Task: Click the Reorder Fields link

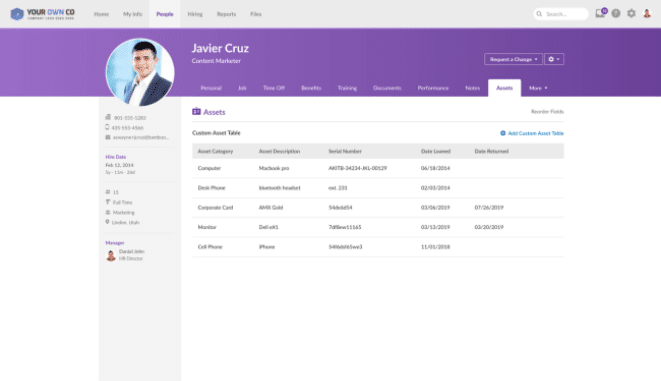Action: pyautogui.click(x=547, y=111)
